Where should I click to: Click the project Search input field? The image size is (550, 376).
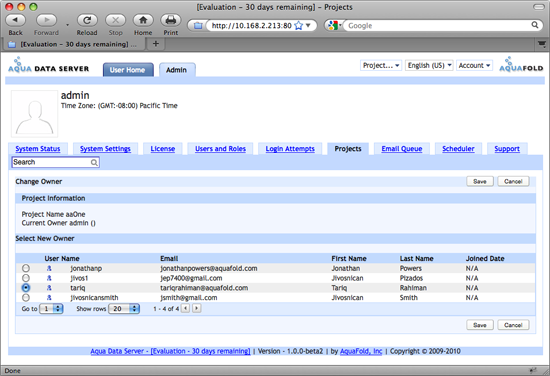pos(55,162)
